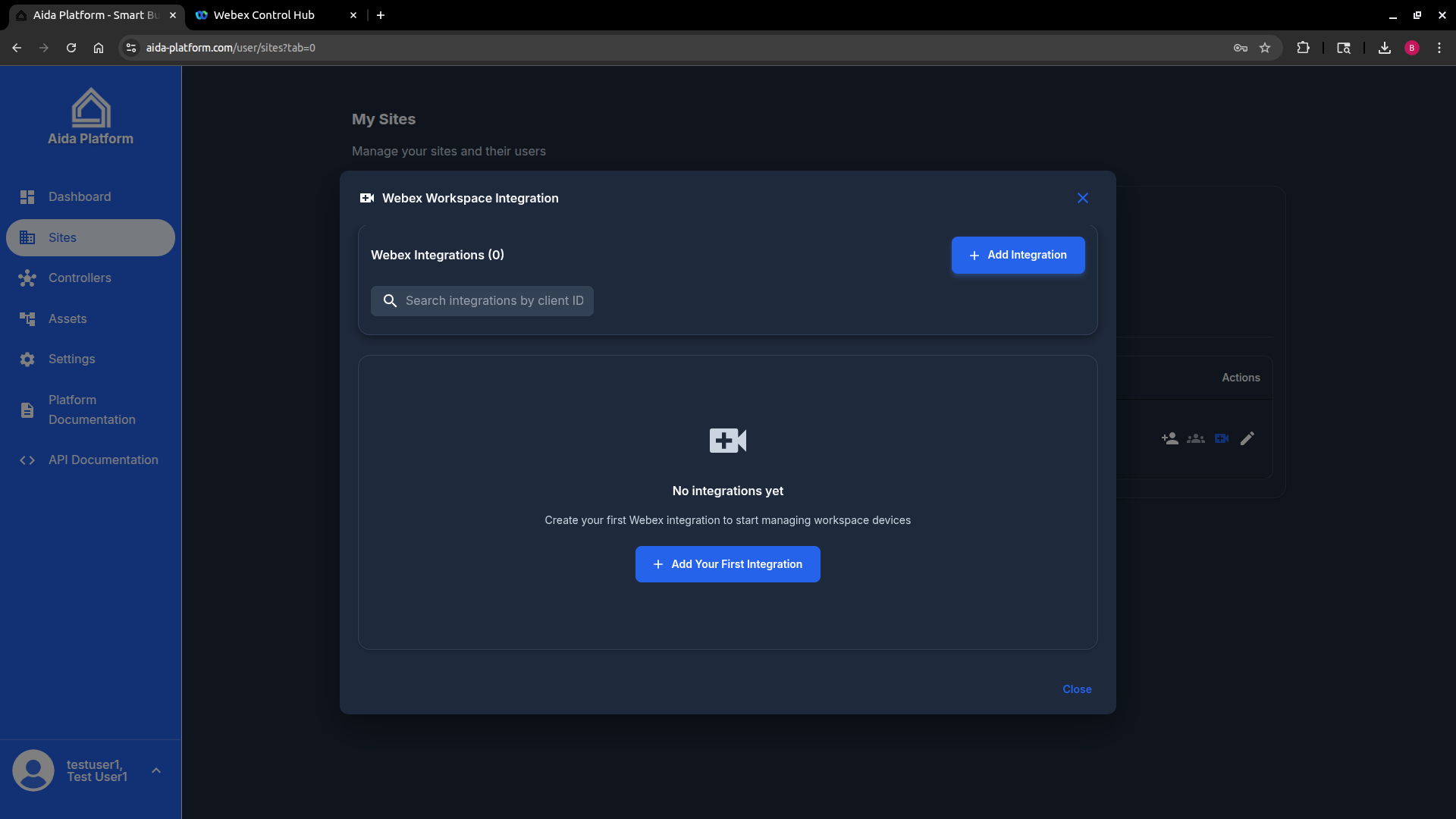Click the integrations search field
The width and height of the screenshot is (1456, 819).
click(x=482, y=300)
